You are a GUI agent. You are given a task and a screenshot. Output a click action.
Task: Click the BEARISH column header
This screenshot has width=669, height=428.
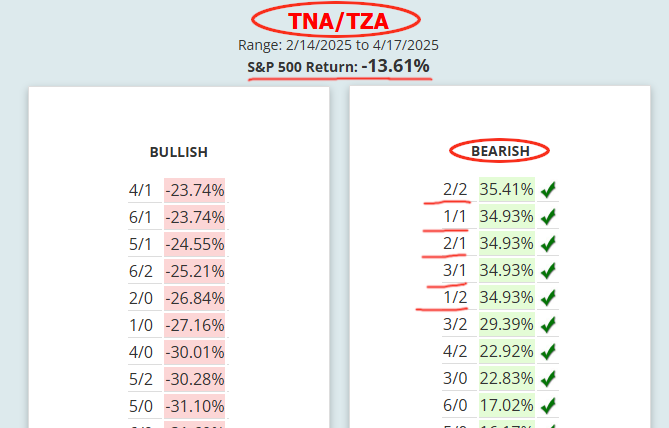497,151
